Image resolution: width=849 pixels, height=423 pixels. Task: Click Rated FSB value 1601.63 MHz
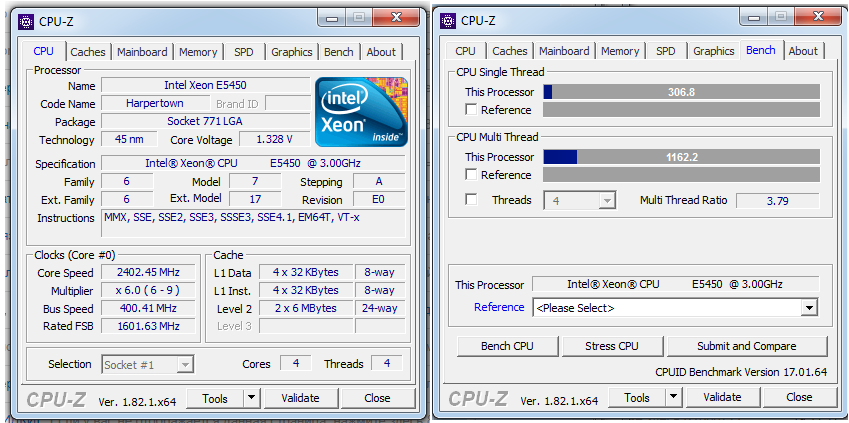tap(148, 326)
